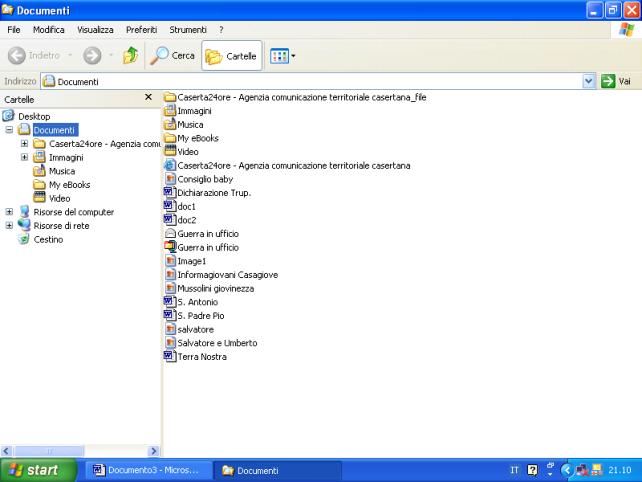The height and width of the screenshot is (482, 642).
Task: Select the doc2 Word file icon
Action: [x=170, y=220]
